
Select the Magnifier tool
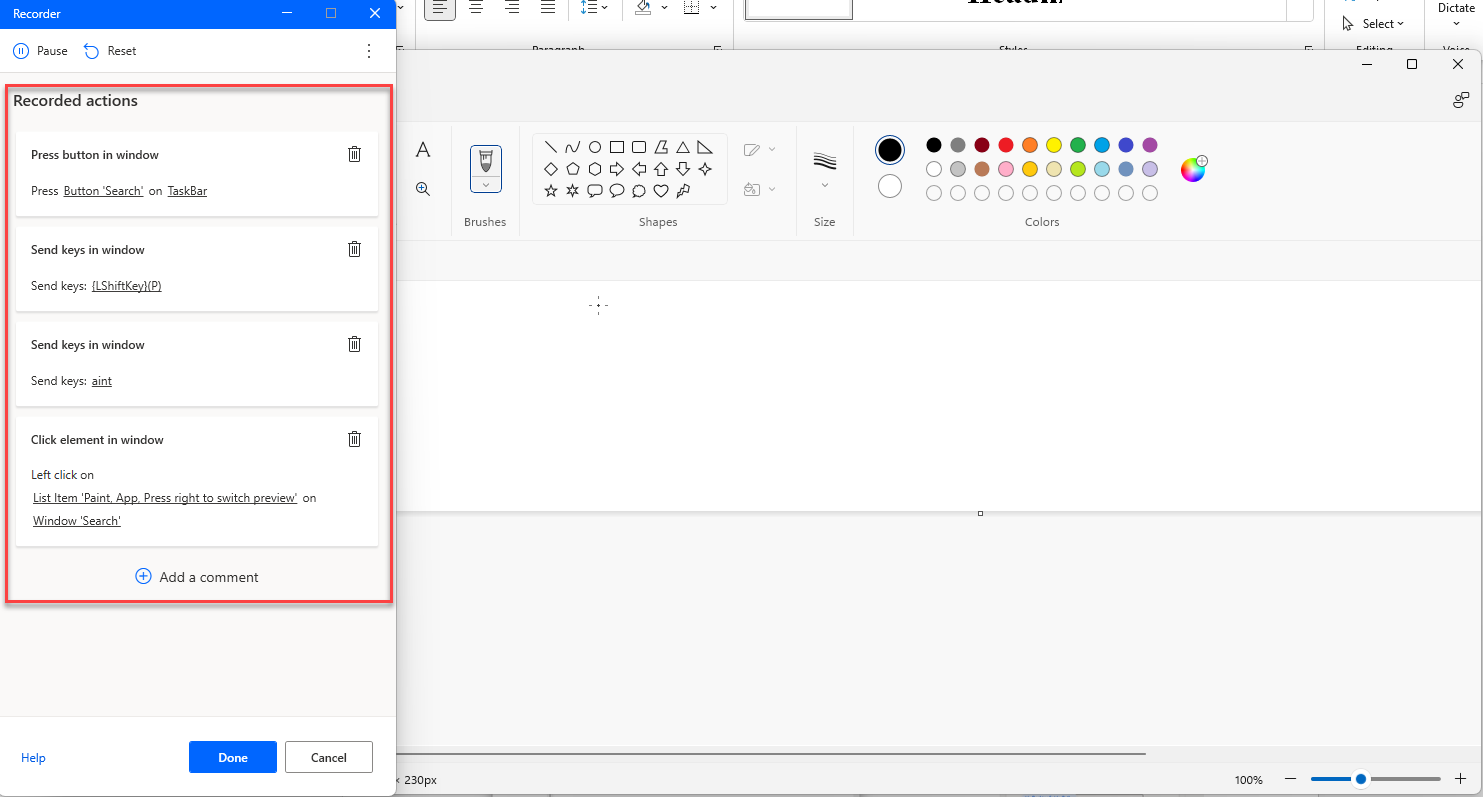click(423, 188)
